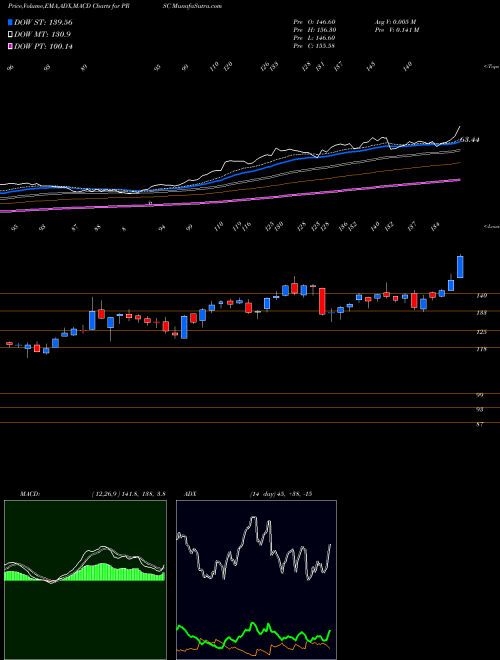500x660 pixels.
Task: Click the 'ADX' panel heading
Action: point(191,494)
